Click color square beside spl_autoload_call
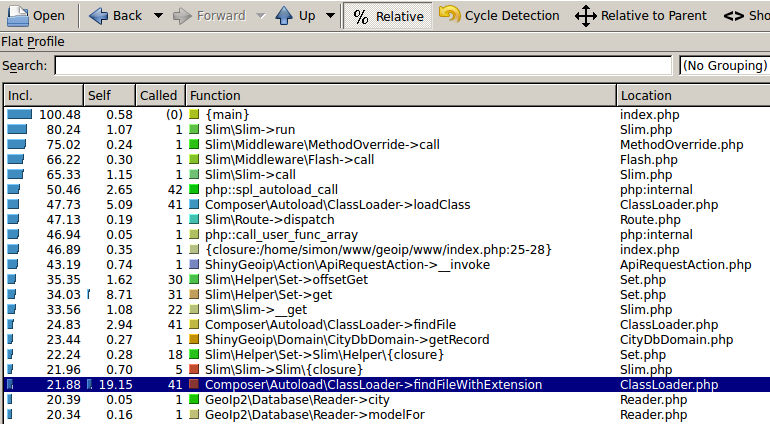This screenshot has height=424, width=770. [194, 190]
